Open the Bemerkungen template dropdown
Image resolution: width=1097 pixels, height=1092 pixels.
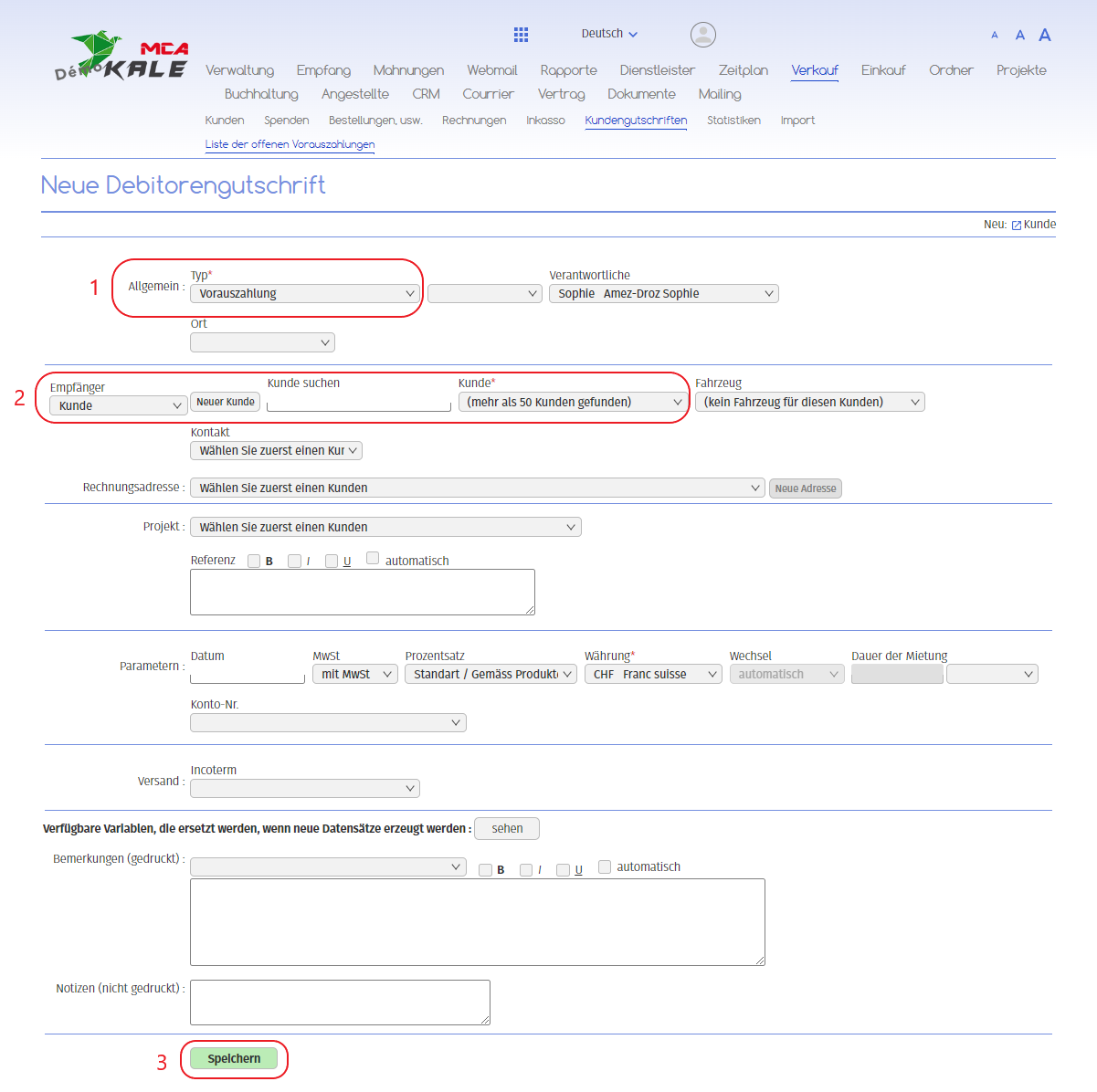(x=329, y=866)
